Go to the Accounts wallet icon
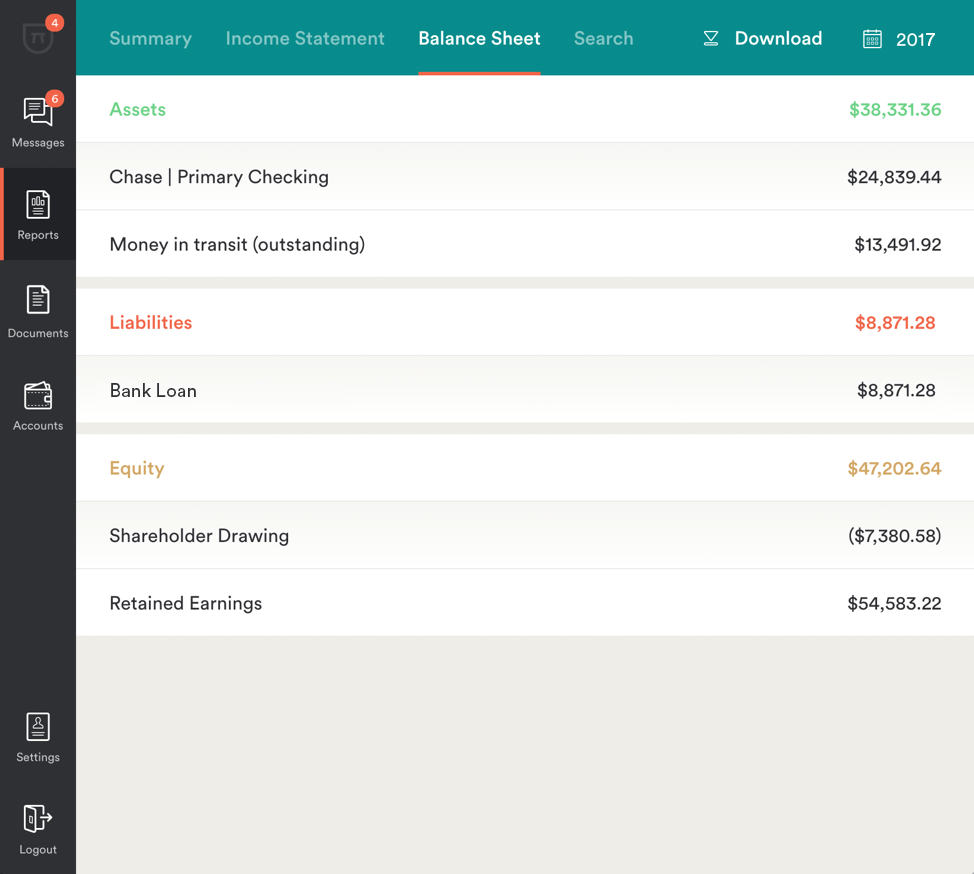The image size is (974, 874). click(x=38, y=396)
